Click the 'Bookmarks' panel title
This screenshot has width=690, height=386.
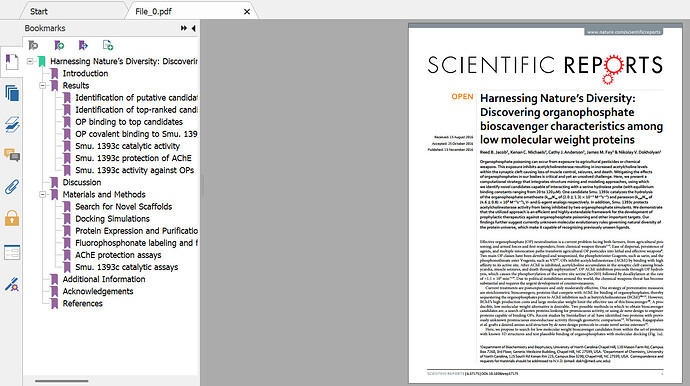[x=45, y=28]
